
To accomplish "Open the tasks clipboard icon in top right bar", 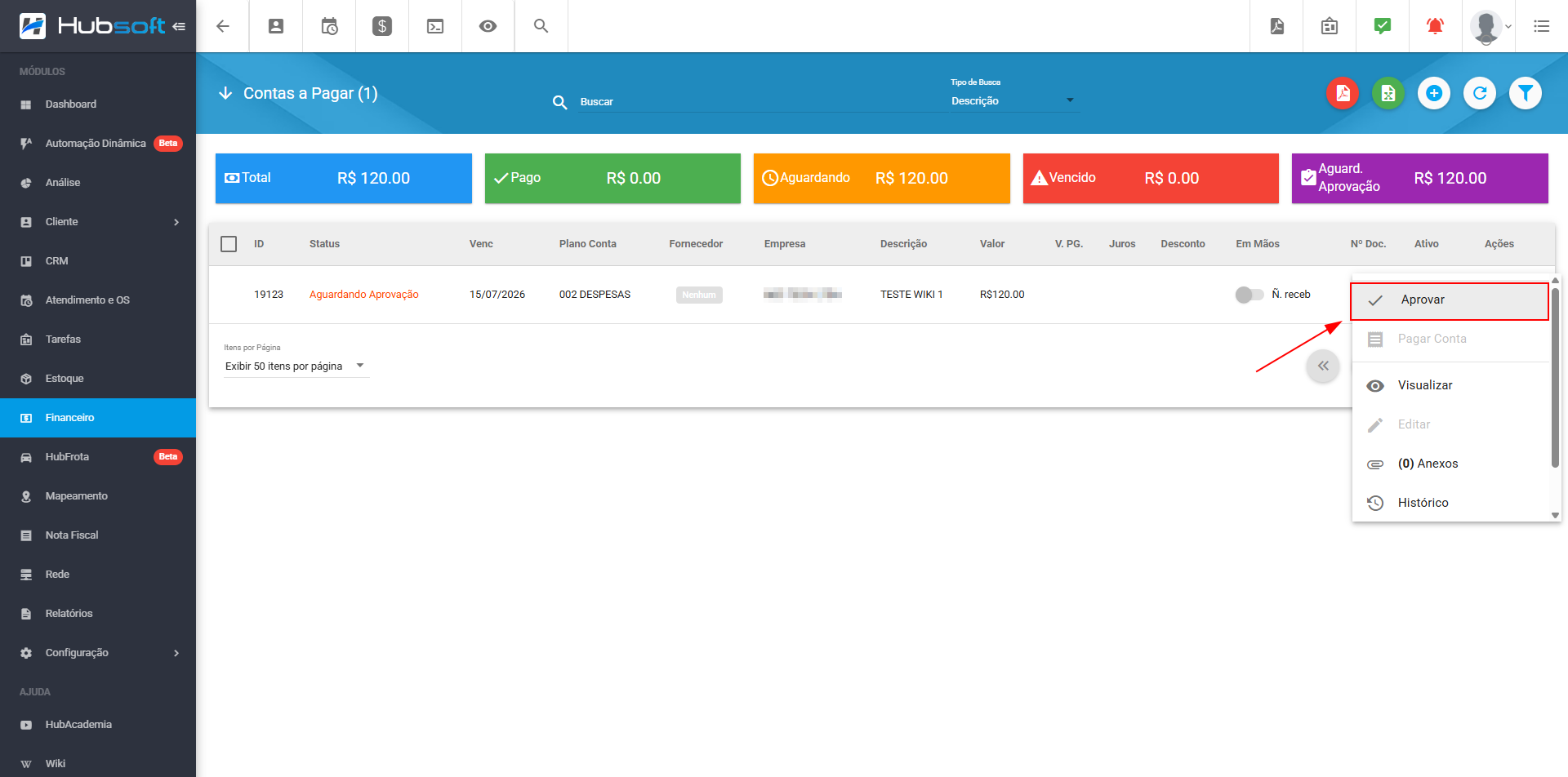I will [1330, 26].
